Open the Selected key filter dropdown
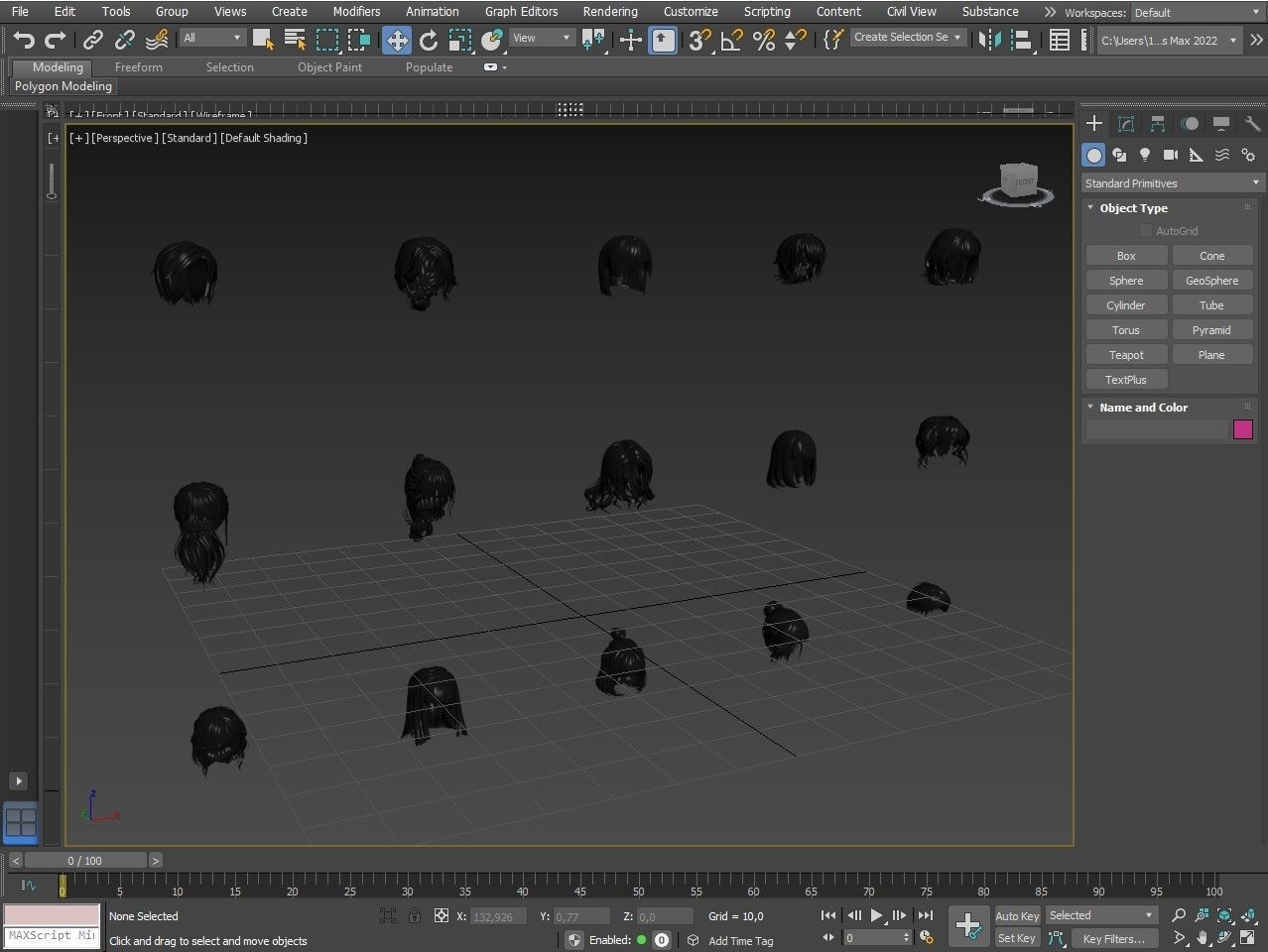 click(1101, 915)
